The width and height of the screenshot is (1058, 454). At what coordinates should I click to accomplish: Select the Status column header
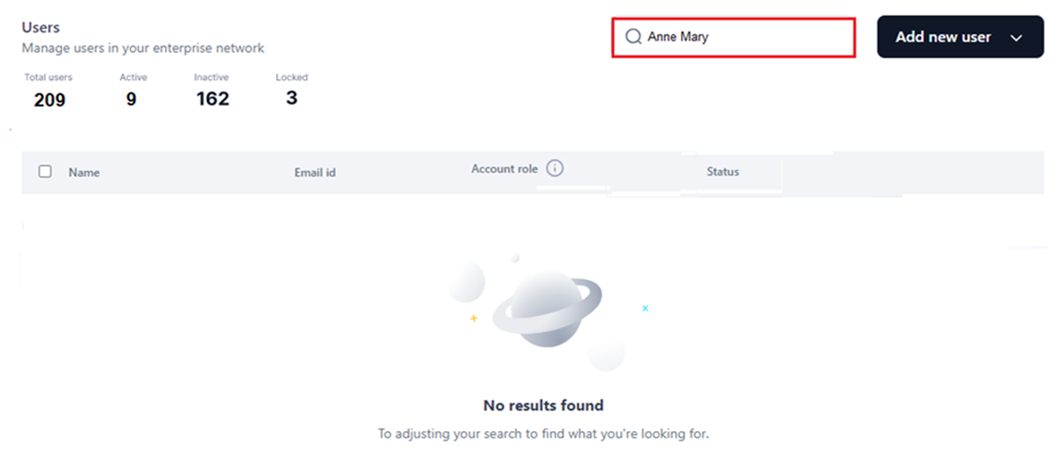[x=723, y=172]
